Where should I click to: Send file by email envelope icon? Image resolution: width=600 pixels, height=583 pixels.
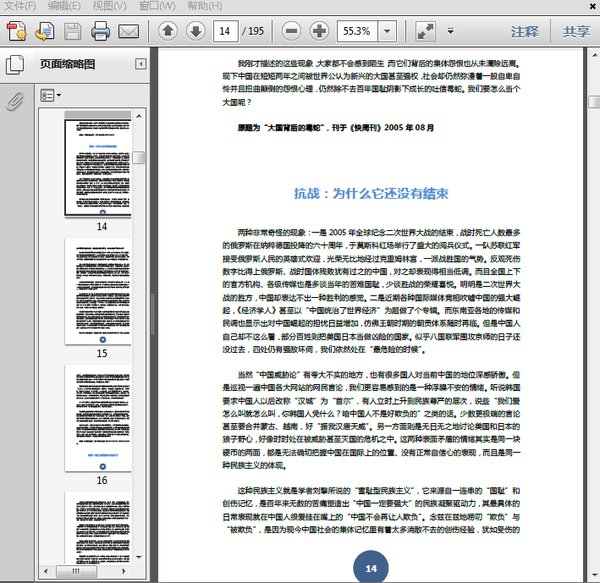pos(128,31)
